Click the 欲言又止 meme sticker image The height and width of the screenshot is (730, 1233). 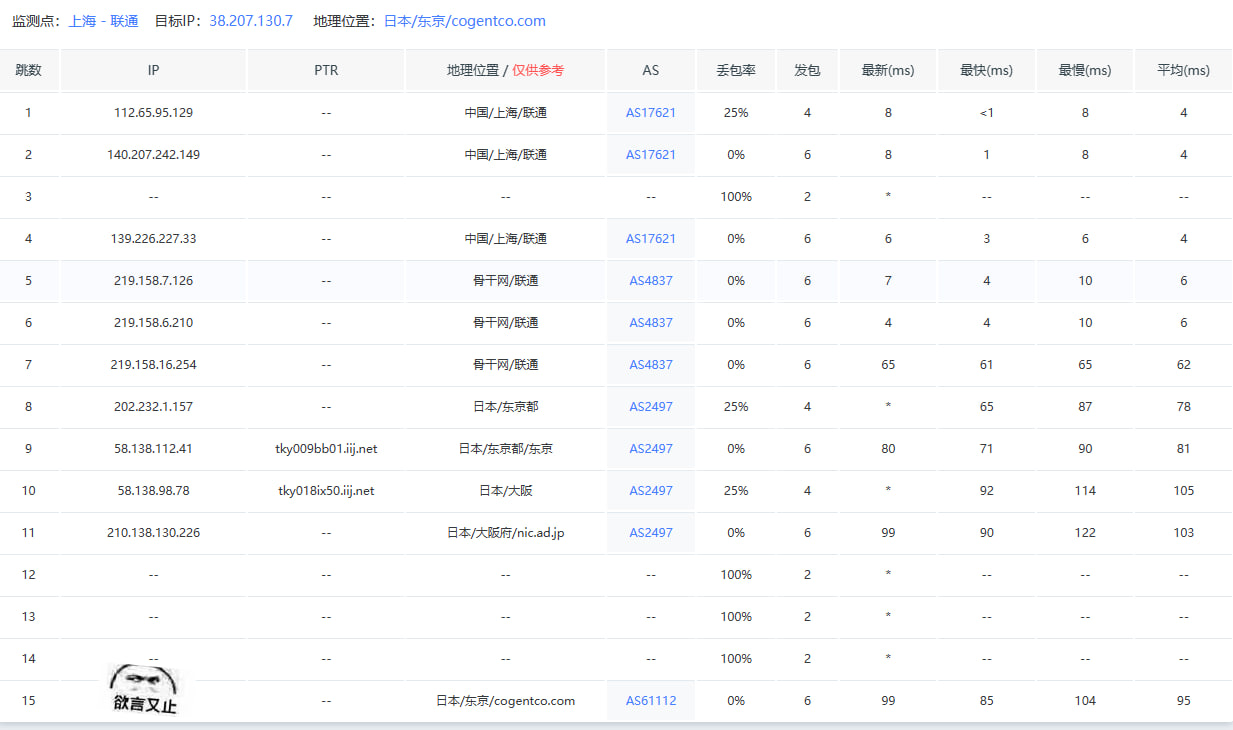144,690
